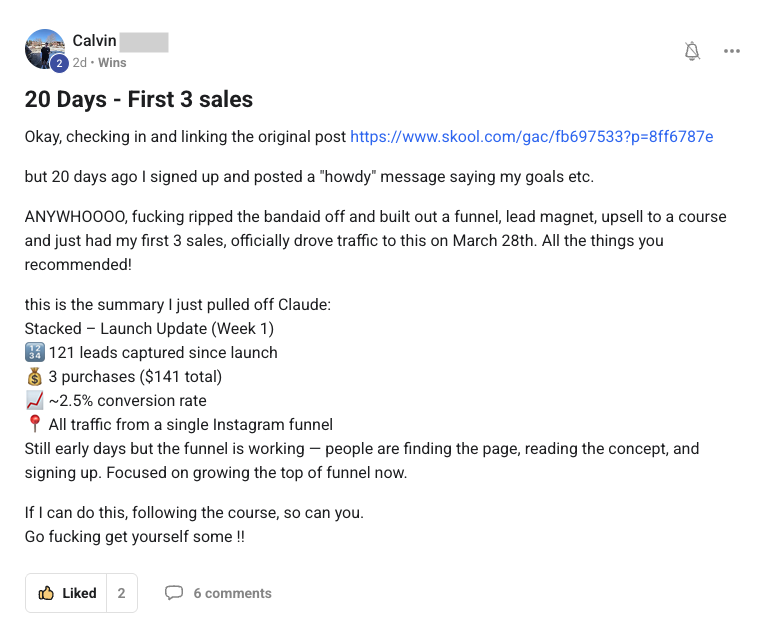This screenshot has height=629, width=776.
Task: Toggle the post notification bell
Action: 692,51
